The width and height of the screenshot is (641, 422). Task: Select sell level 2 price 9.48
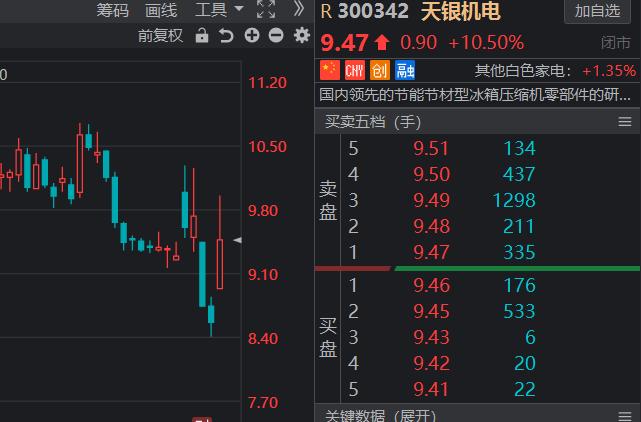point(431,226)
